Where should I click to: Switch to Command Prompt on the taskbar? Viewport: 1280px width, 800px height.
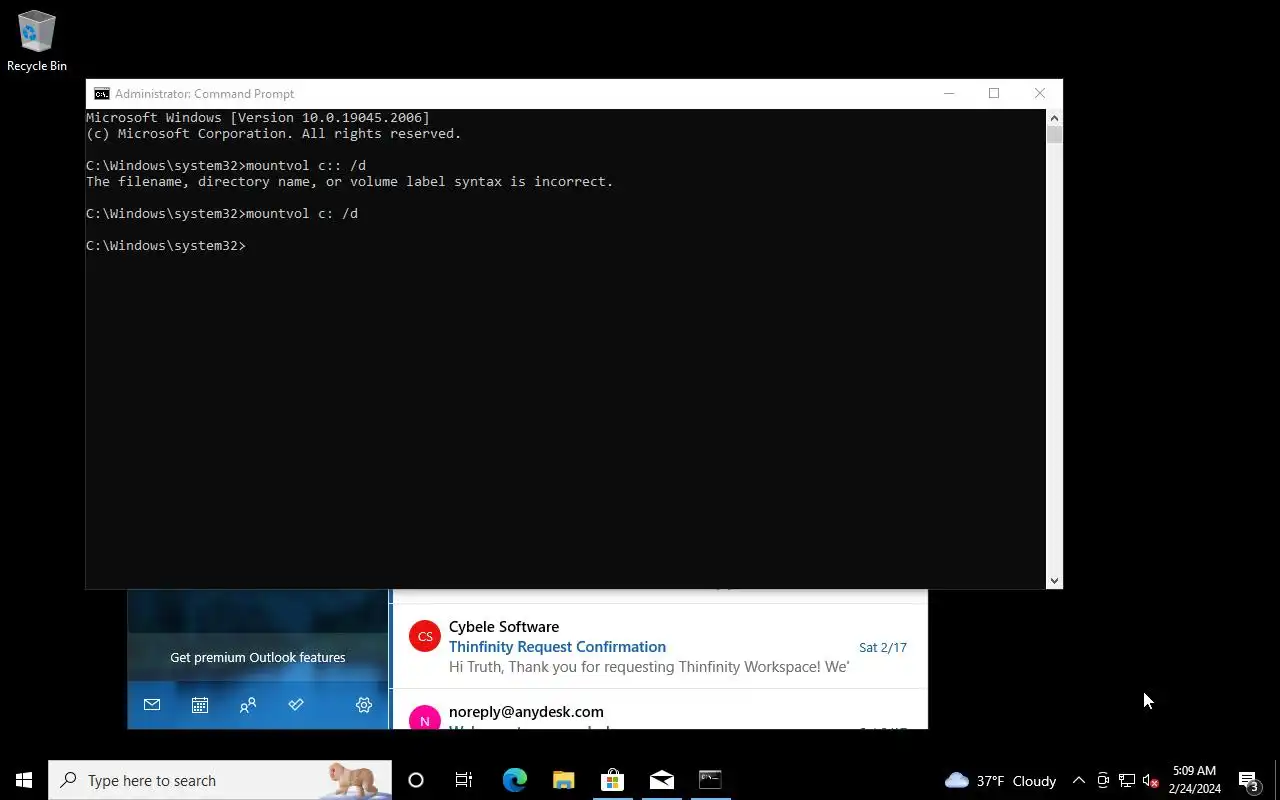coord(710,780)
